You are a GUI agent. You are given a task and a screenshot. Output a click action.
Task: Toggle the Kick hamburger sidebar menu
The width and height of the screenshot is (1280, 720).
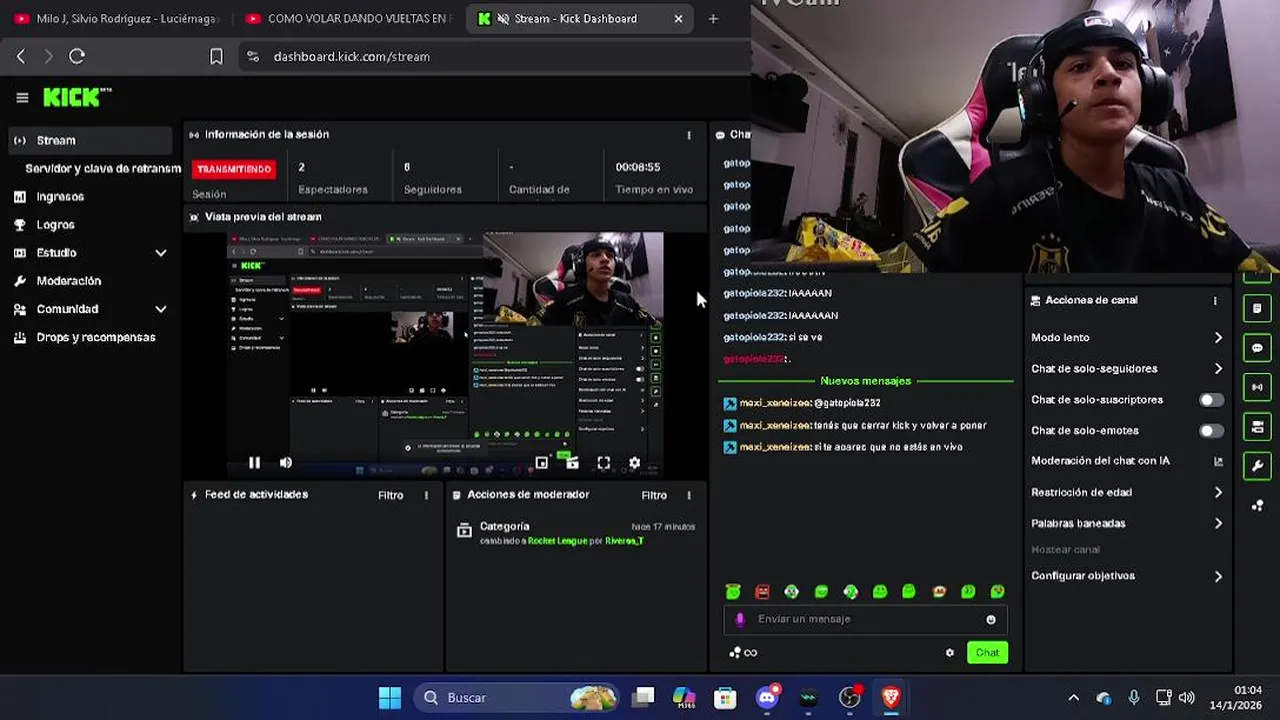(x=22, y=97)
